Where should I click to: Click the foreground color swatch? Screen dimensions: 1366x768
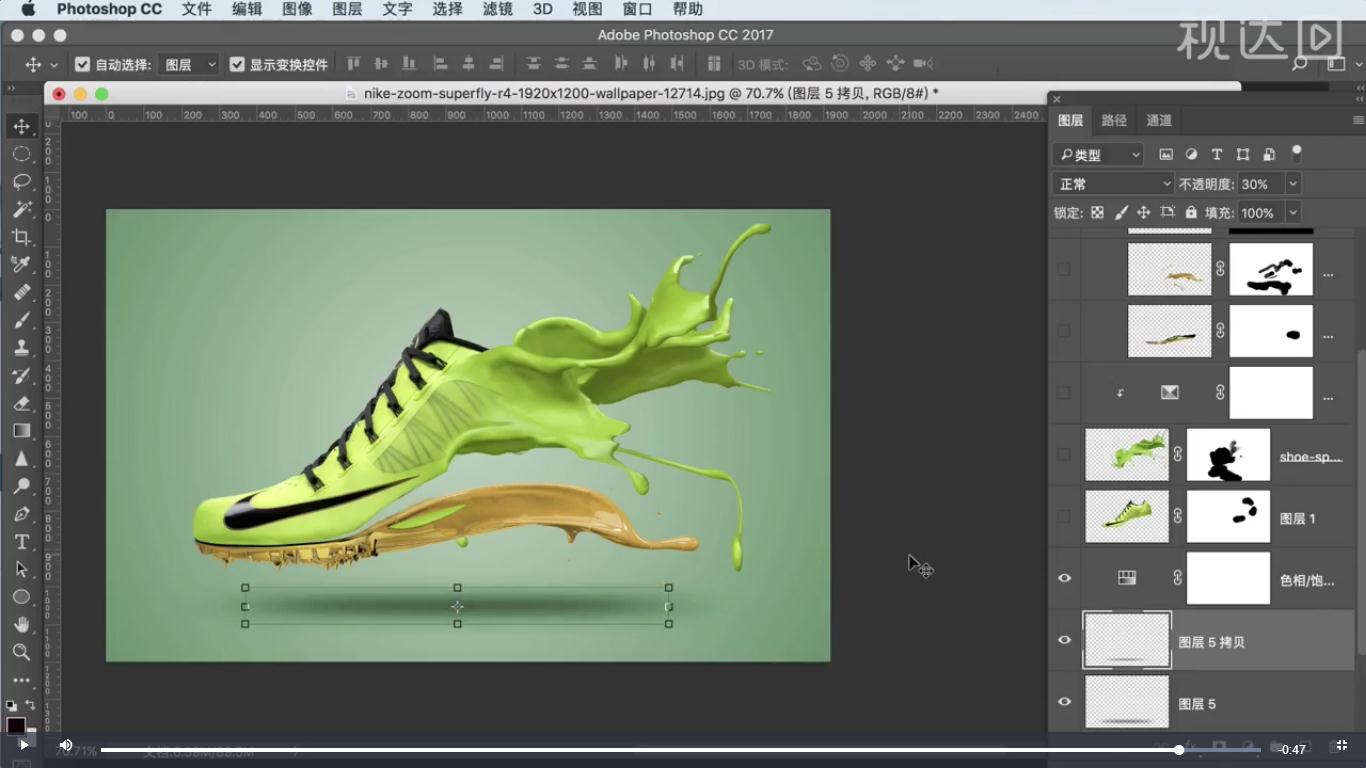(16, 725)
